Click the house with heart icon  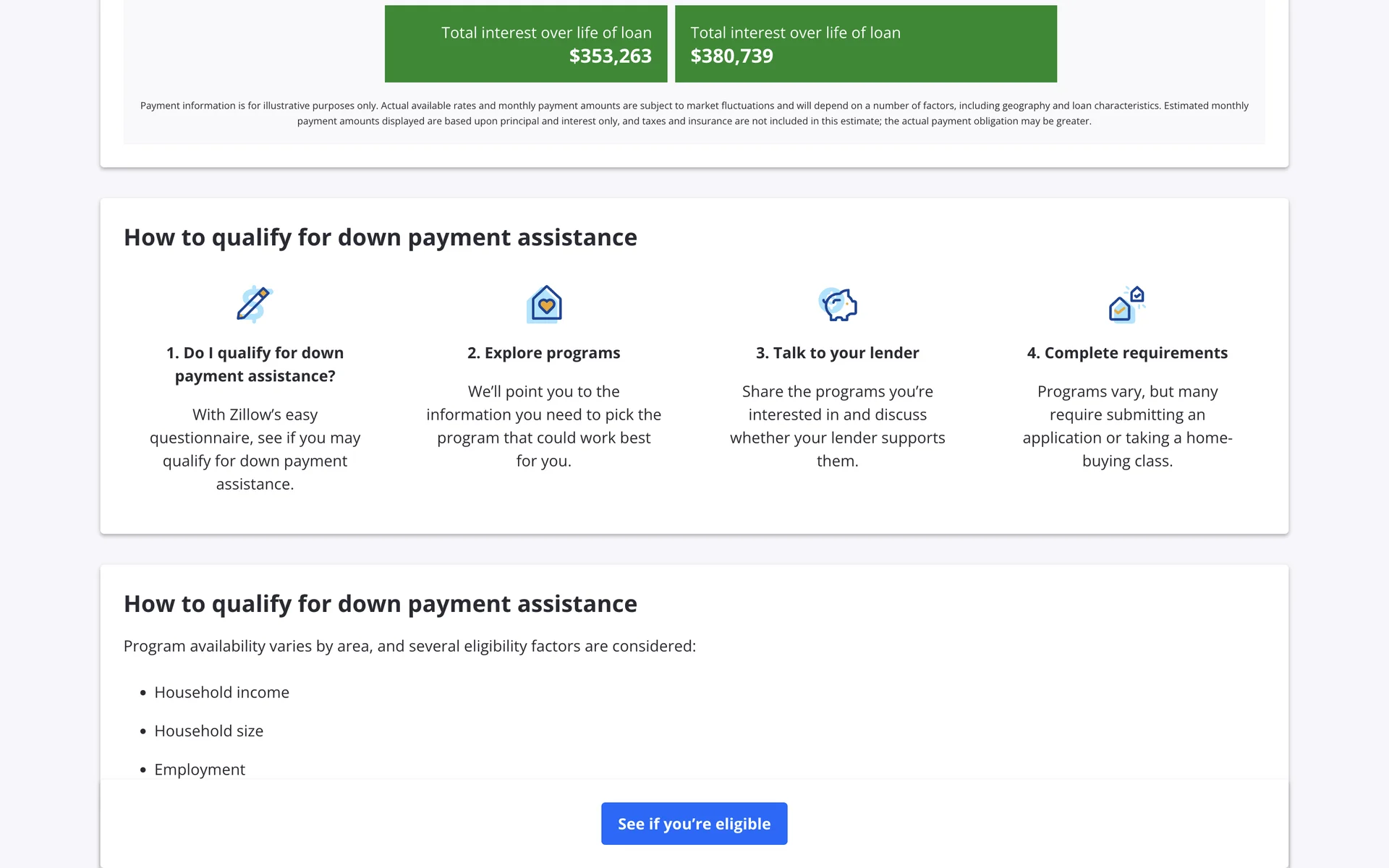[545, 304]
